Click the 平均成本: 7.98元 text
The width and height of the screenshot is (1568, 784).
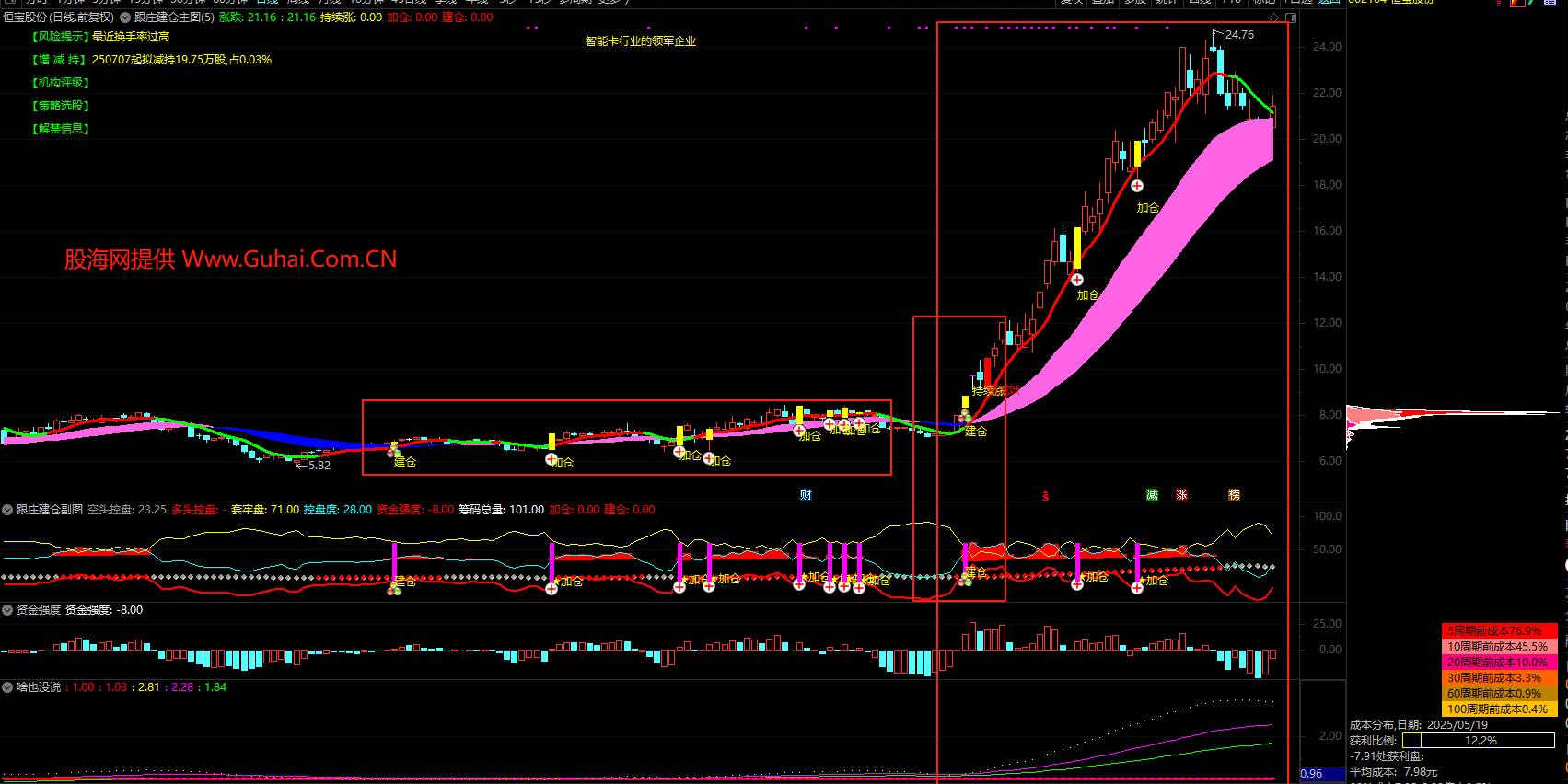[x=1393, y=772]
